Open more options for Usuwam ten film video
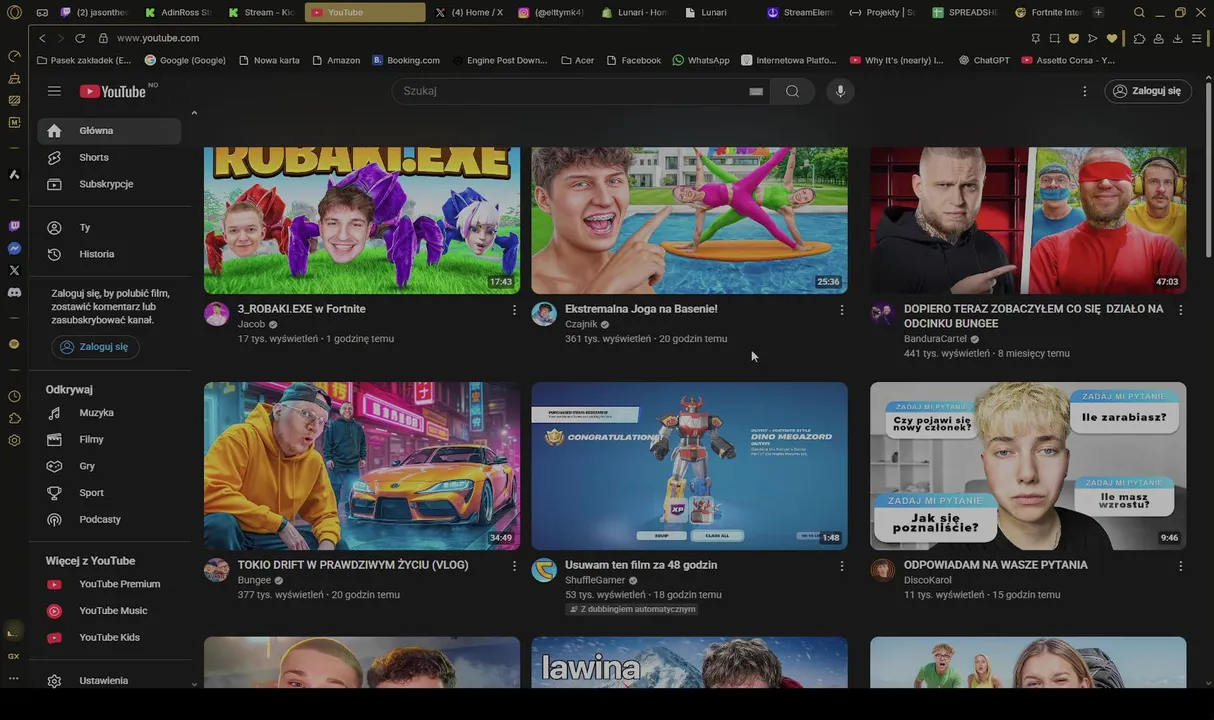This screenshot has height=720, width=1214. point(841,566)
